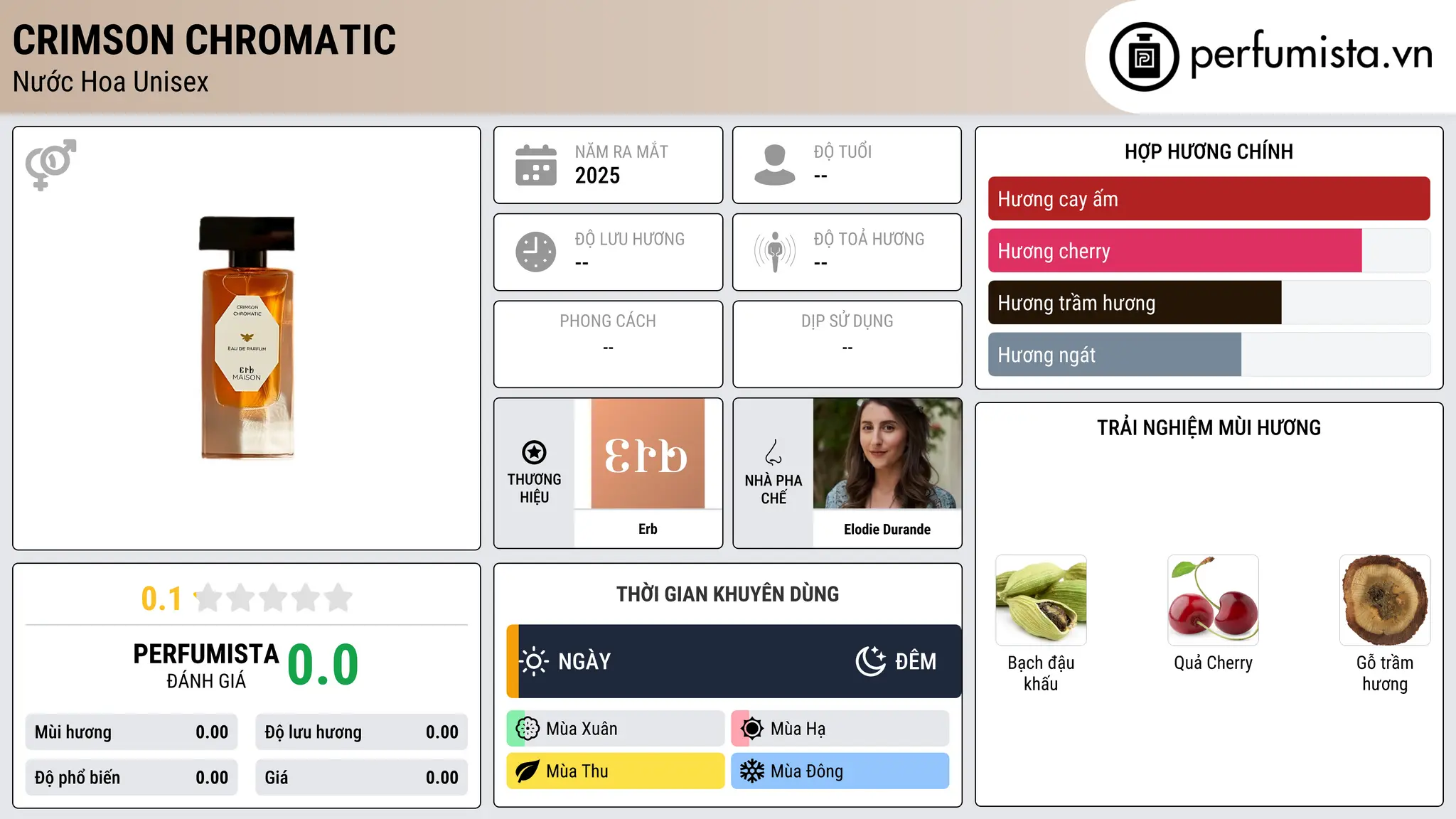The image size is (1456, 819).
Task: Click the sun icon next to Ngày
Action: coord(534,661)
